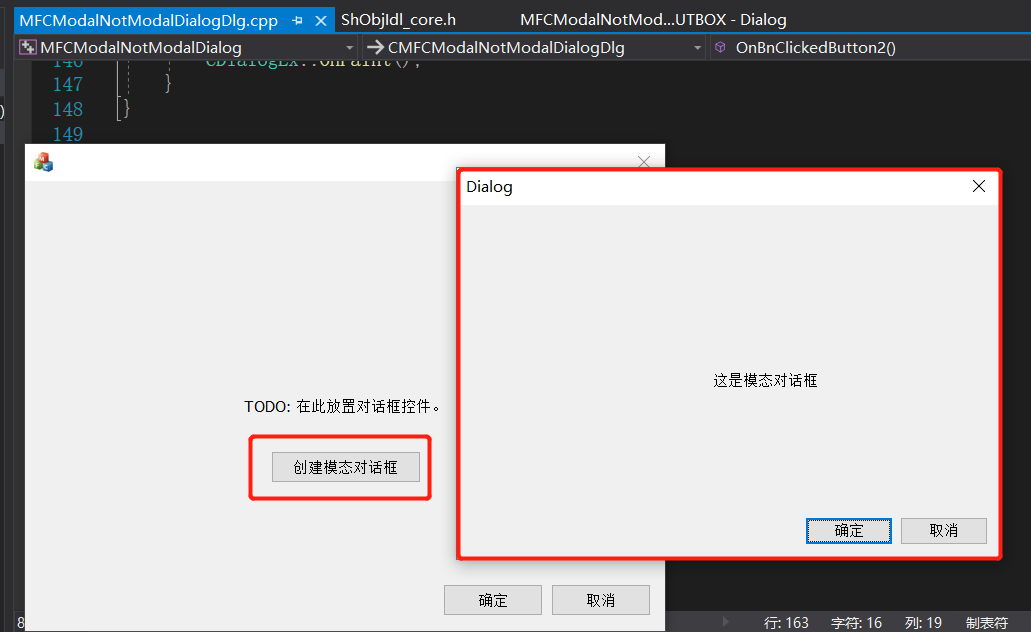Click the Dialog title bar text
The width and height of the screenshot is (1031, 632).
489,187
